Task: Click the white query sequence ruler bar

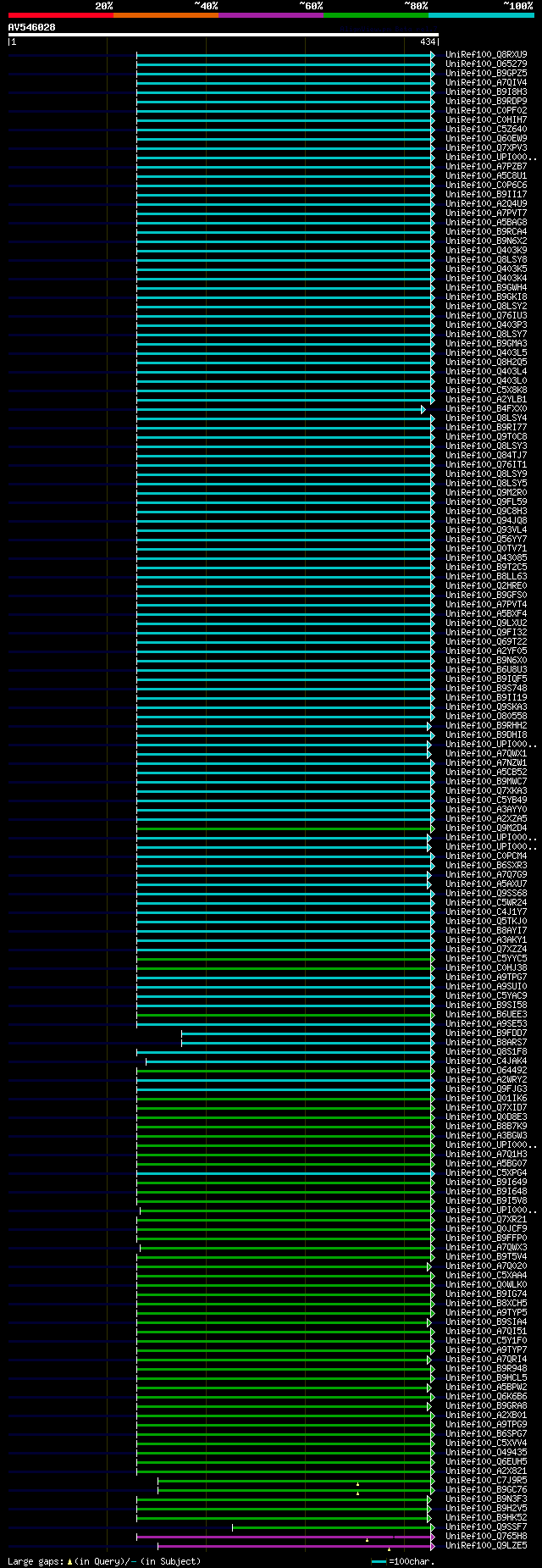Action: (x=223, y=35)
